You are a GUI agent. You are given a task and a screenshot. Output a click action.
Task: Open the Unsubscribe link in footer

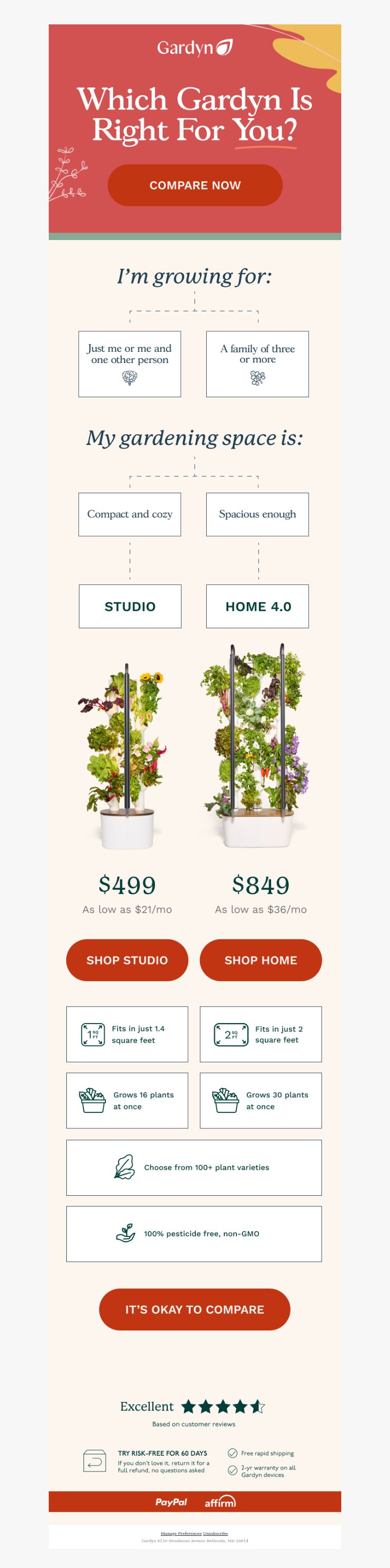coord(215,1533)
